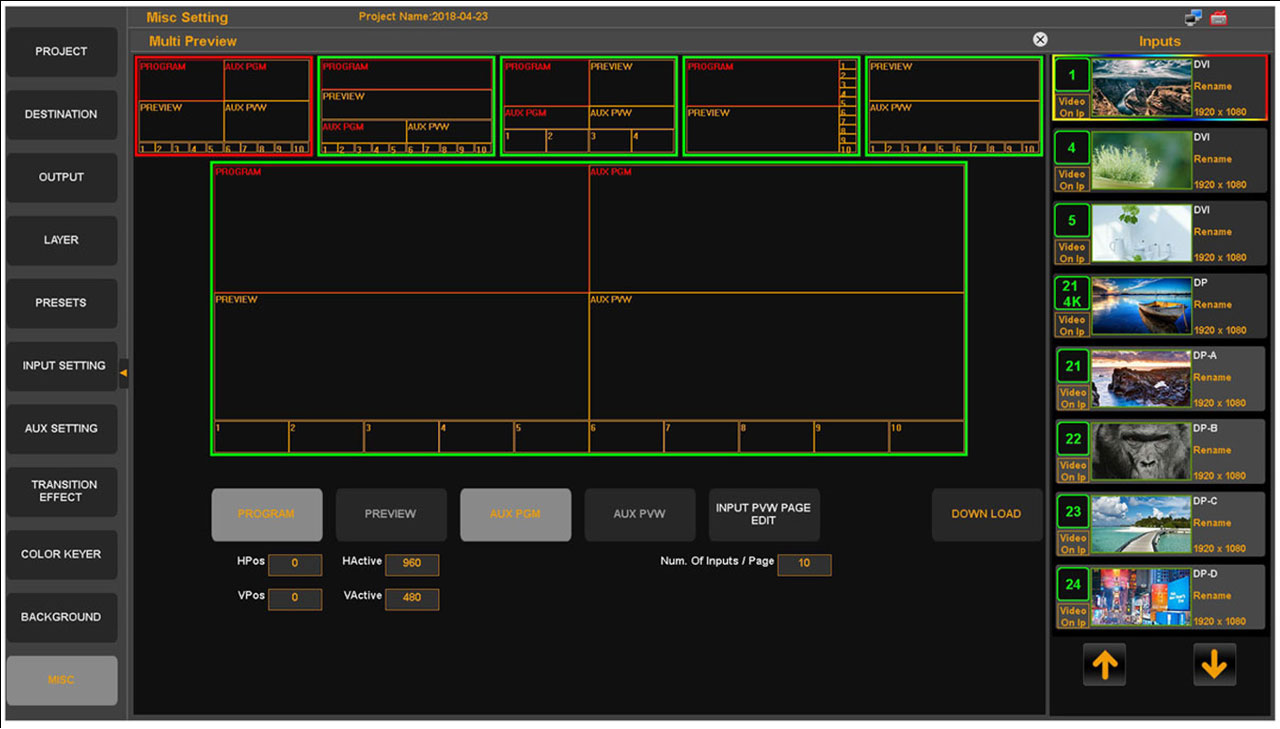Click the Video On Ip icon for input 5
Image resolution: width=1280 pixels, height=729 pixels.
pyautogui.click(x=1072, y=252)
